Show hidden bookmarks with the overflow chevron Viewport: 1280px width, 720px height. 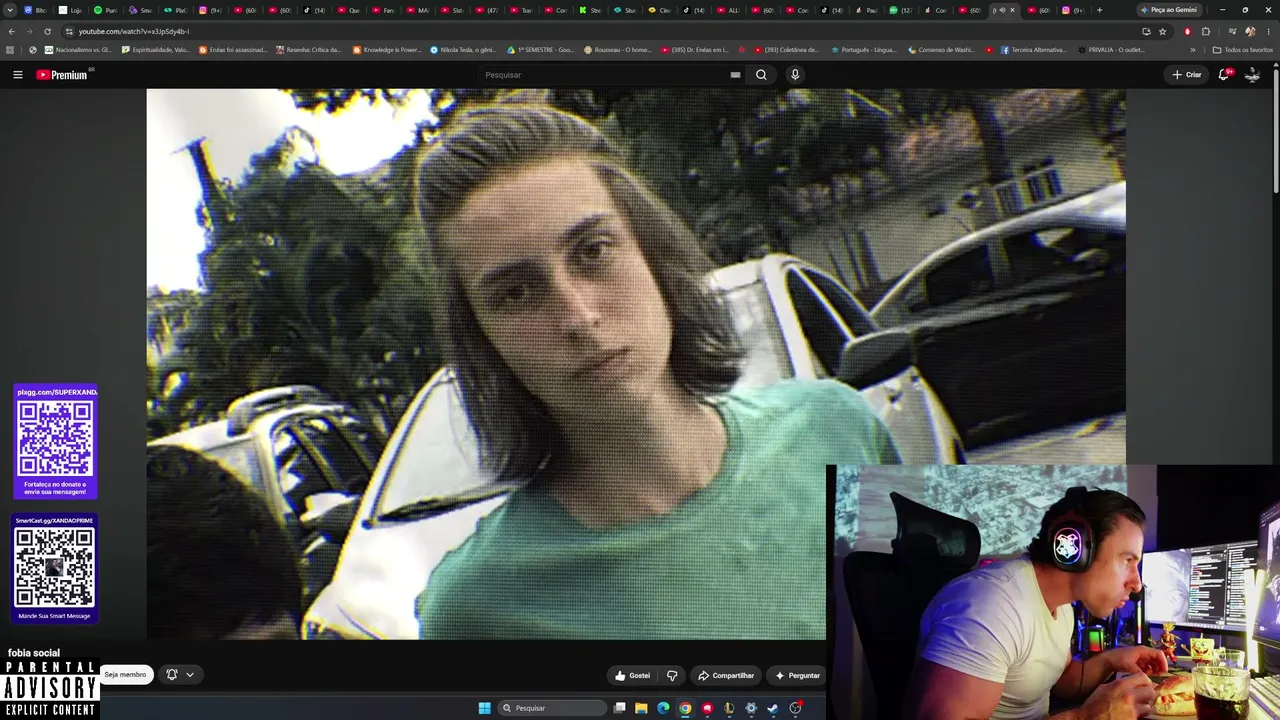(x=1192, y=50)
